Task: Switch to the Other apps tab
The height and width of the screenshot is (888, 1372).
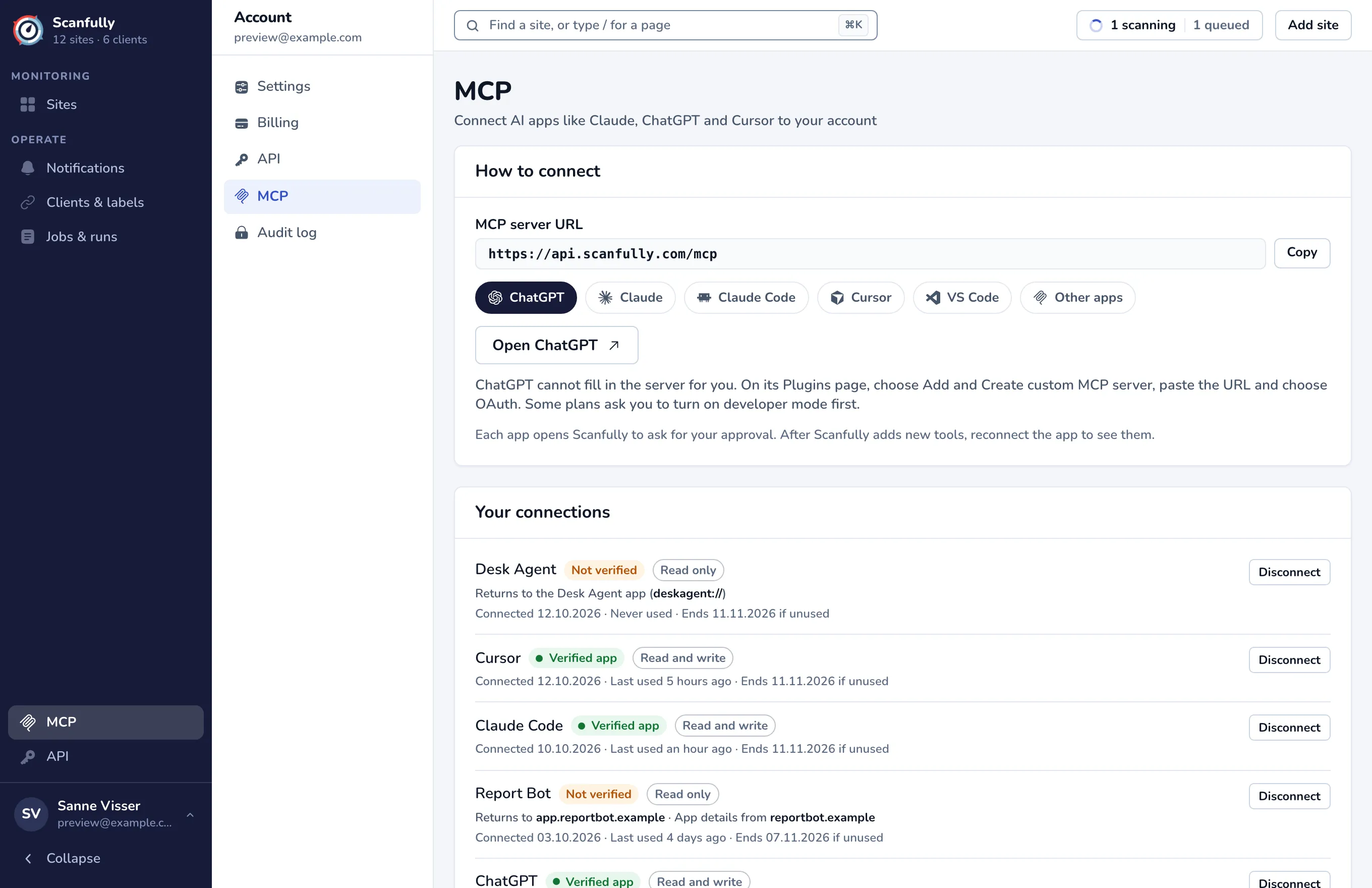Action: [x=1077, y=298]
